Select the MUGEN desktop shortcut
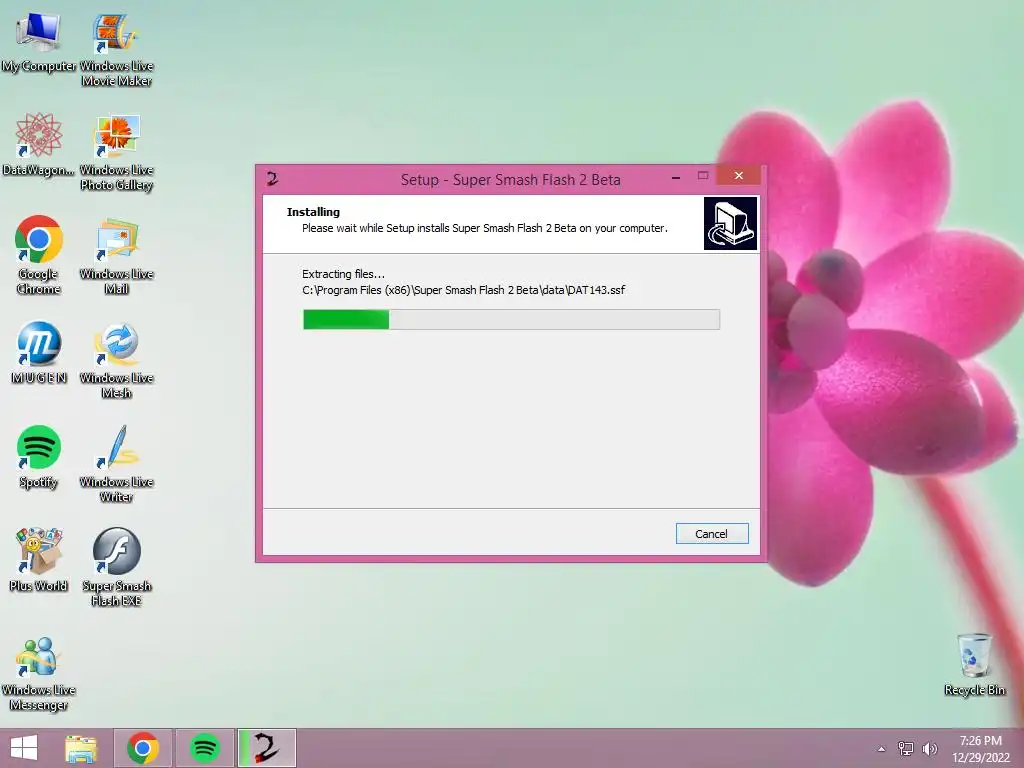Image resolution: width=1024 pixels, height=768 pixels. coord(39,353)
